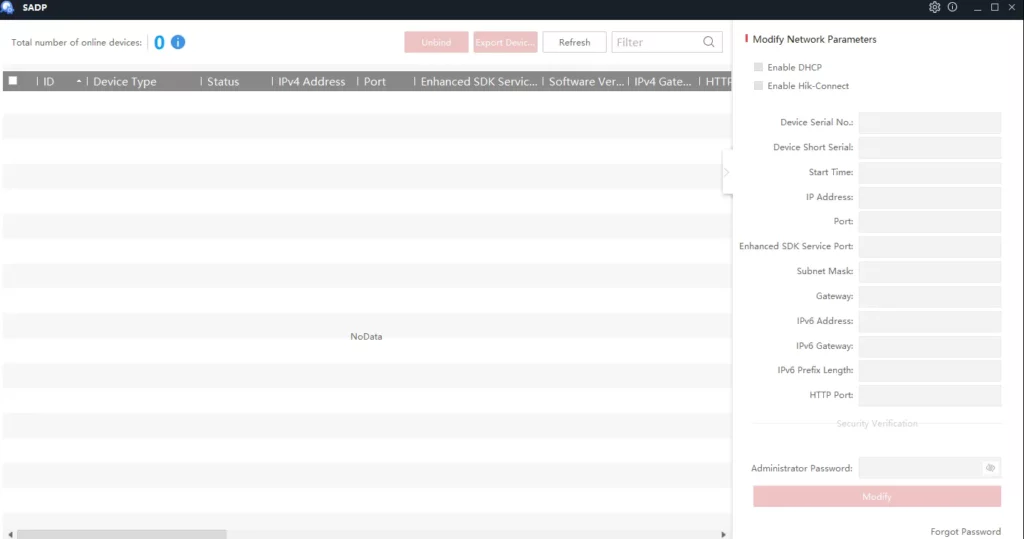
Task: Click the scroll right arrow
Action: (x=723, y=534)
